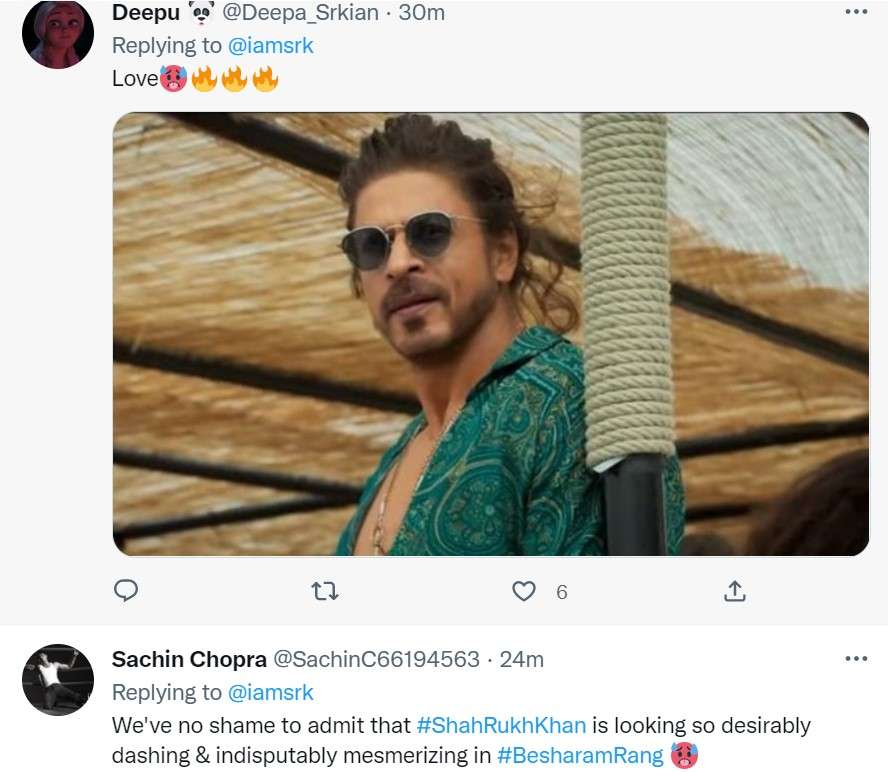
Task: Click Deepu's profile picture
Action: click(58, 32)
